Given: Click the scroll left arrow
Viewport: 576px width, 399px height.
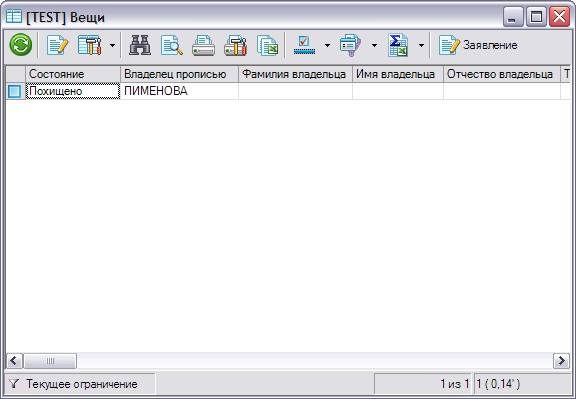Looking at the screenshot, I should (x=14, y=361).
